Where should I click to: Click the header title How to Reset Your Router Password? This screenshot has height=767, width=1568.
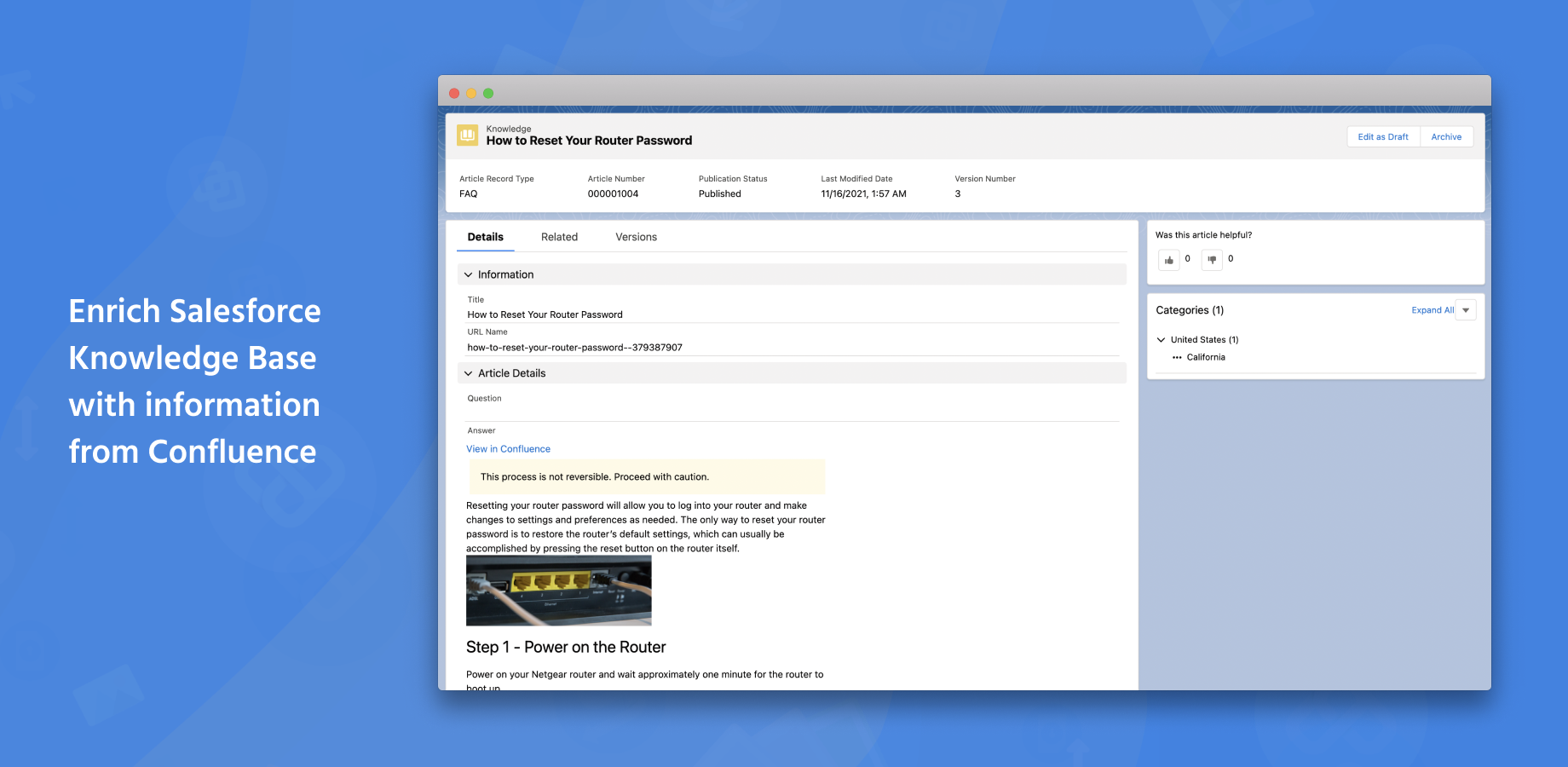(x=589, y=141)
